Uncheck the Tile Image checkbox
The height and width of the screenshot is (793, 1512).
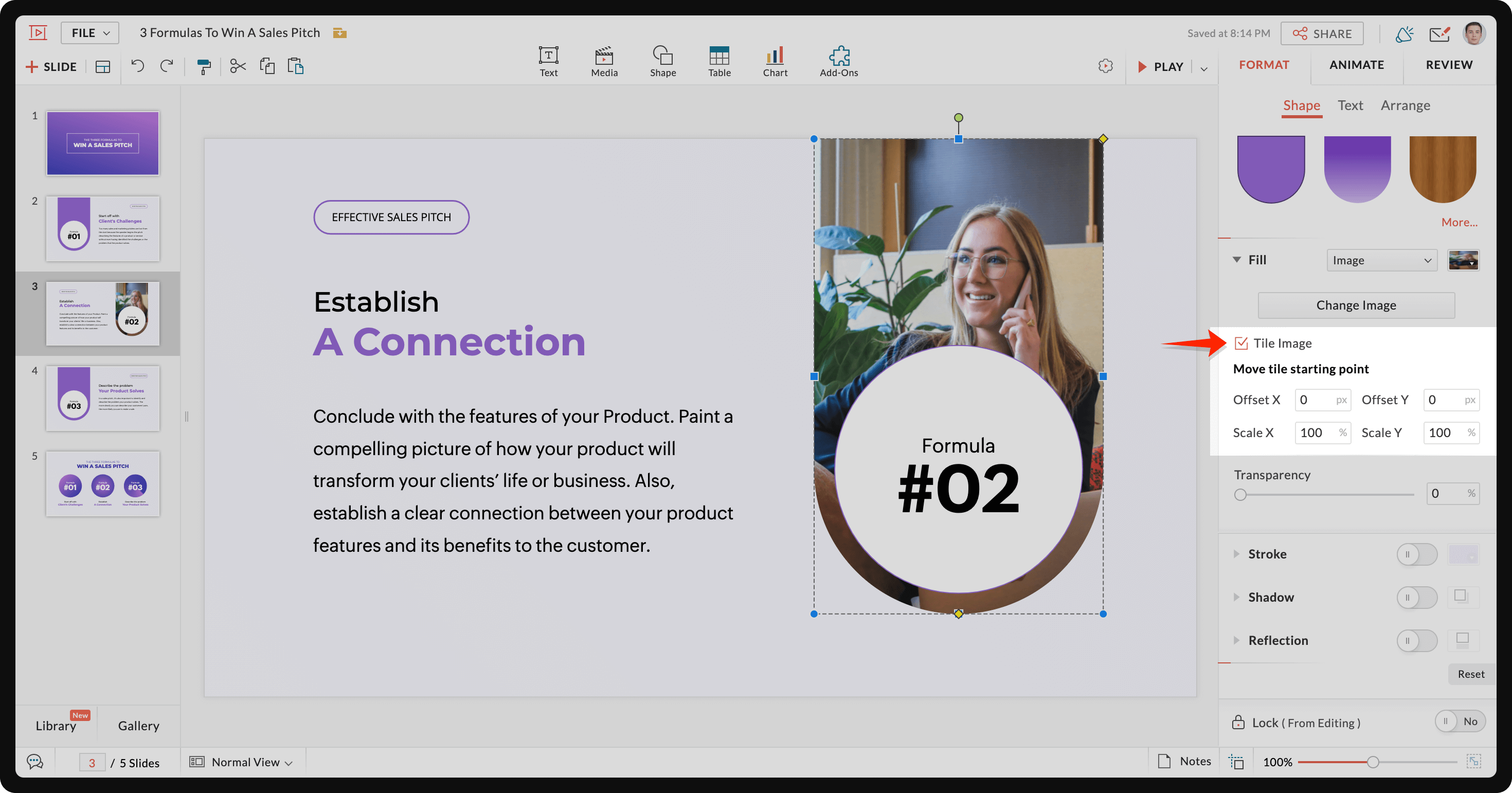coord(1241,344)
